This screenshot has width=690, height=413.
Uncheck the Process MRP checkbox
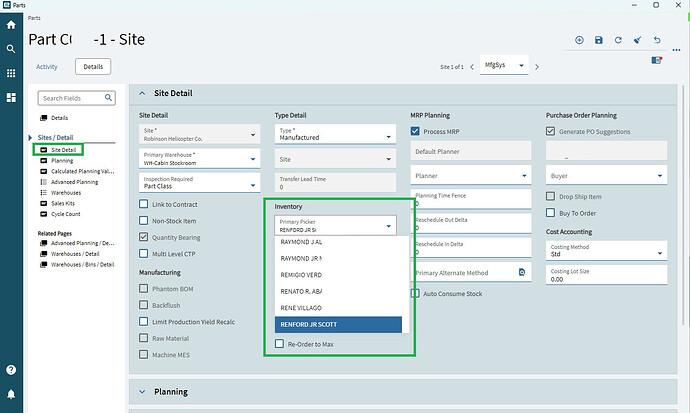(x=416, y=131)
